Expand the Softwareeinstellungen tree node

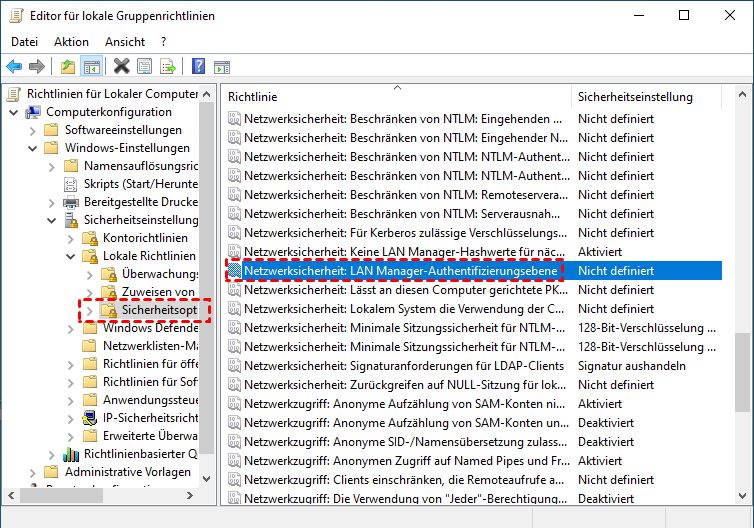[32, 131]
